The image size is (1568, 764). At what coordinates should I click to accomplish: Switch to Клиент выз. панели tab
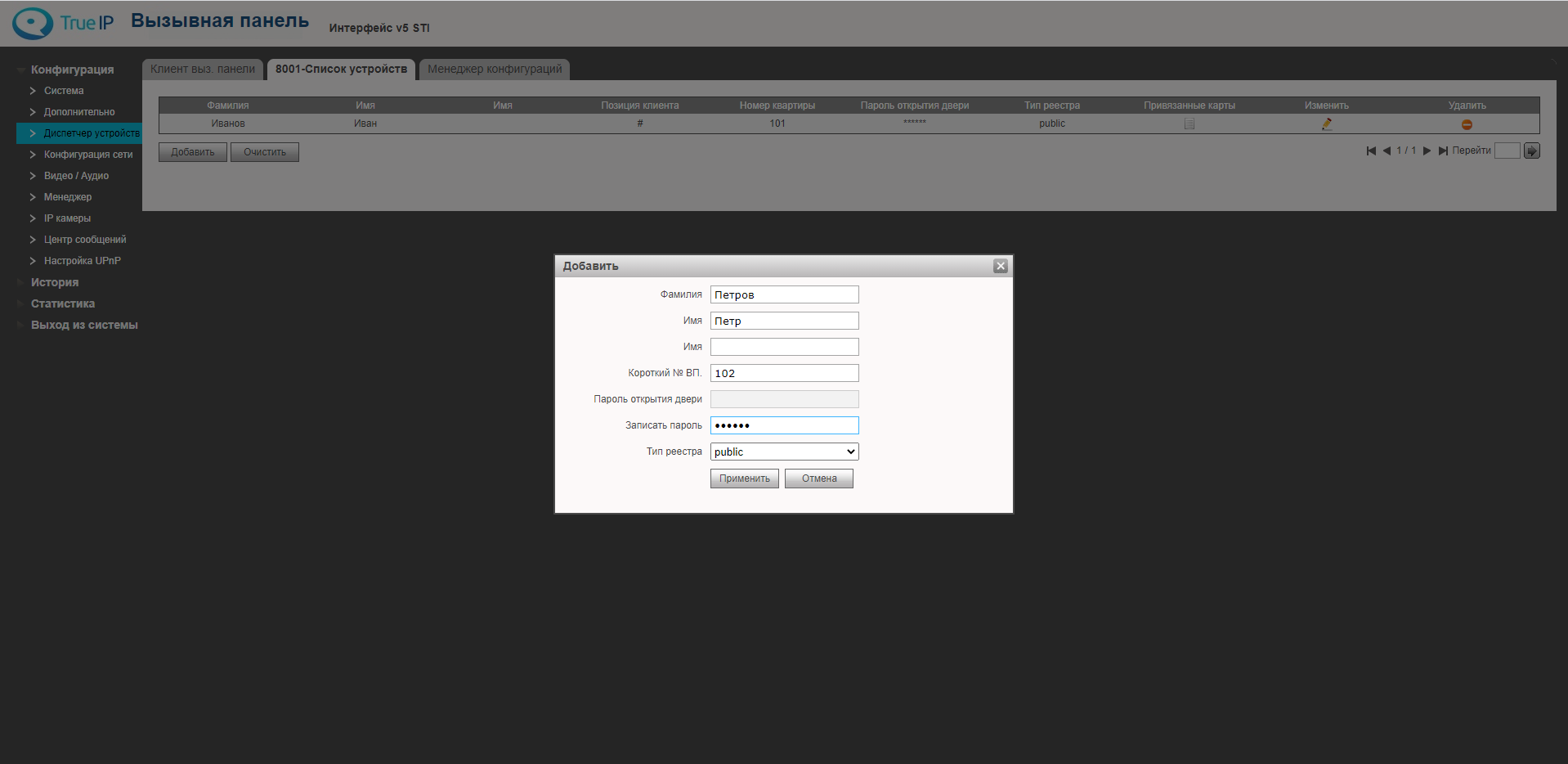pyautogui.click(x=203, y=70)
